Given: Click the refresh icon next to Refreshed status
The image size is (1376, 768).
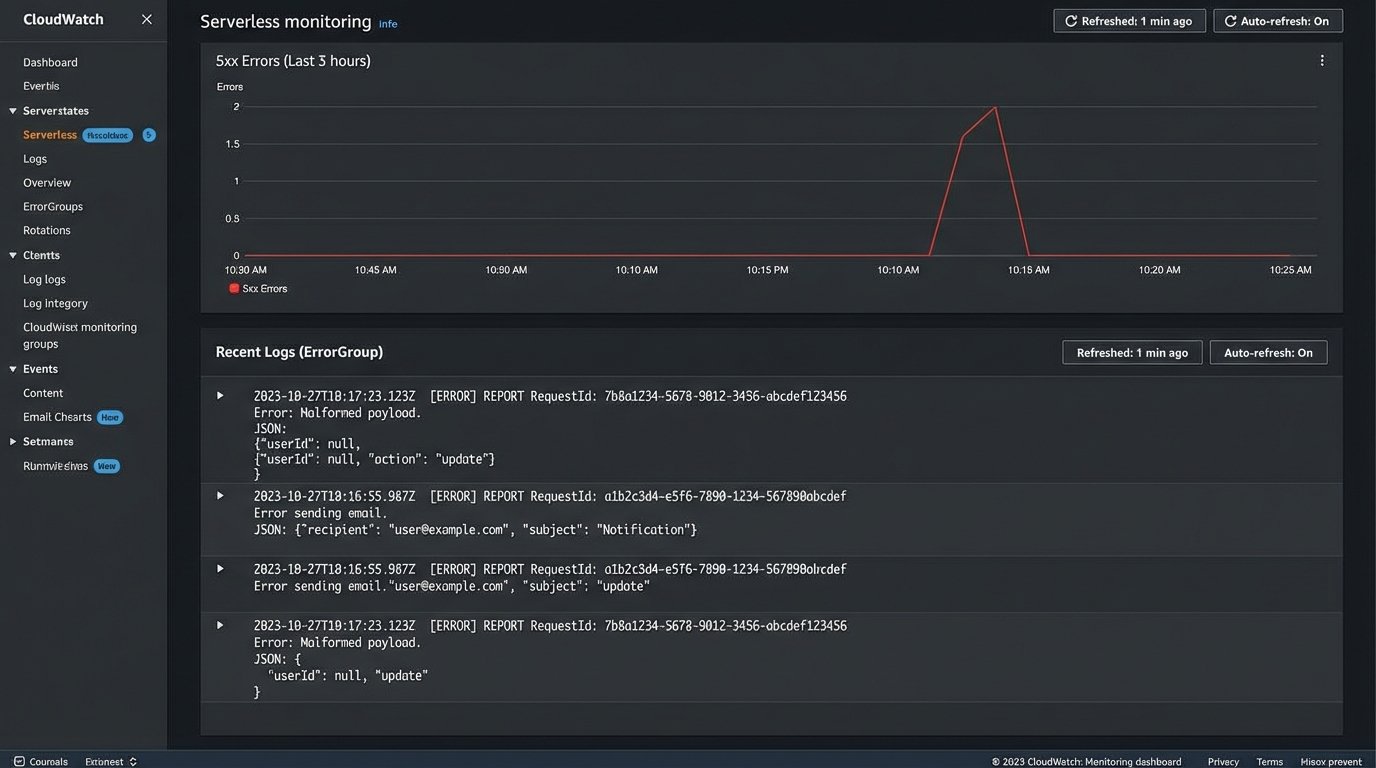Looking at the screenshot, I should (1070, 20).
